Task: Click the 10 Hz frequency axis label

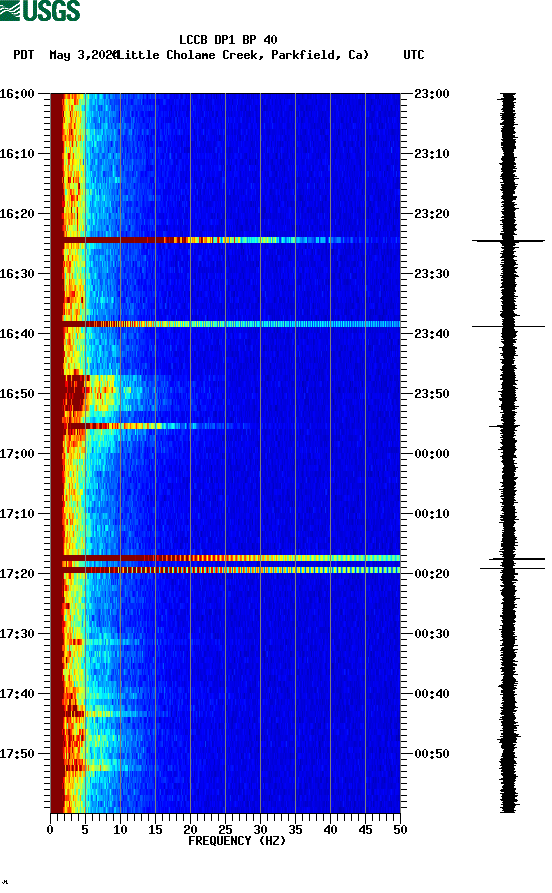Action: point(120,830)
